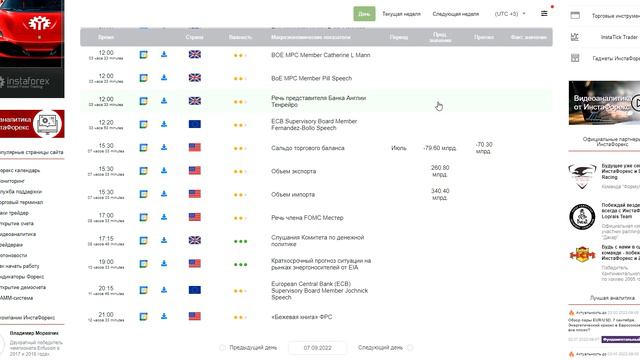640x360 pixels.
Task: Go to Предыдущий день
Action: click(249, 348)
